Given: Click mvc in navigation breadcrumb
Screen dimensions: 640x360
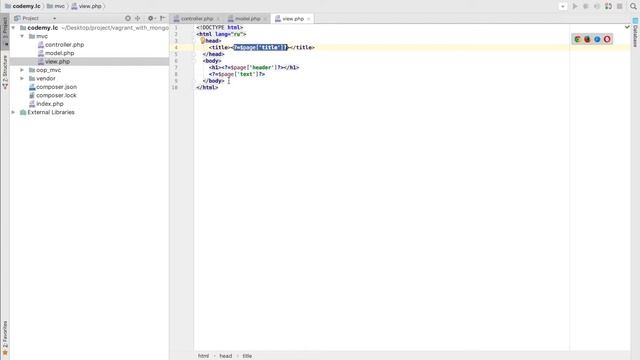Looking at the screenshot, I should [x=60, y=6].
